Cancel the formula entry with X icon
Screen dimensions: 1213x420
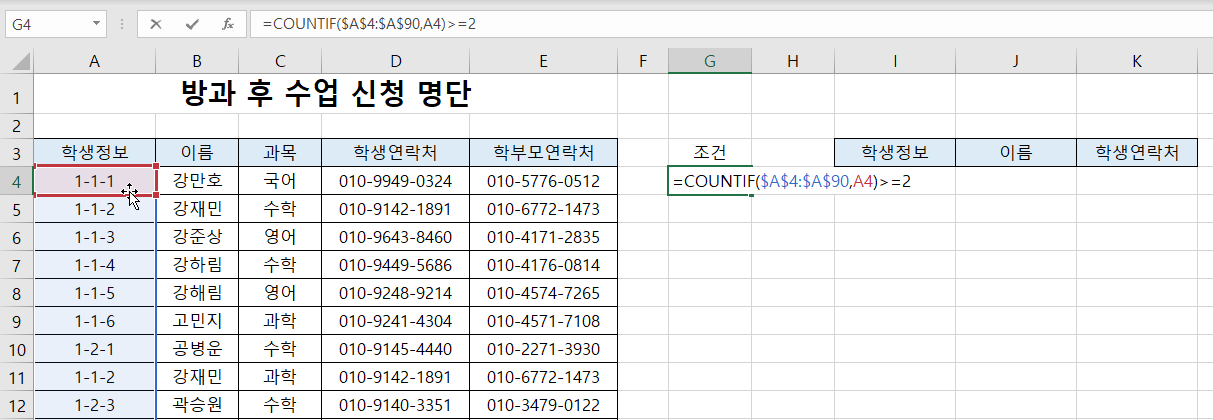155,22
